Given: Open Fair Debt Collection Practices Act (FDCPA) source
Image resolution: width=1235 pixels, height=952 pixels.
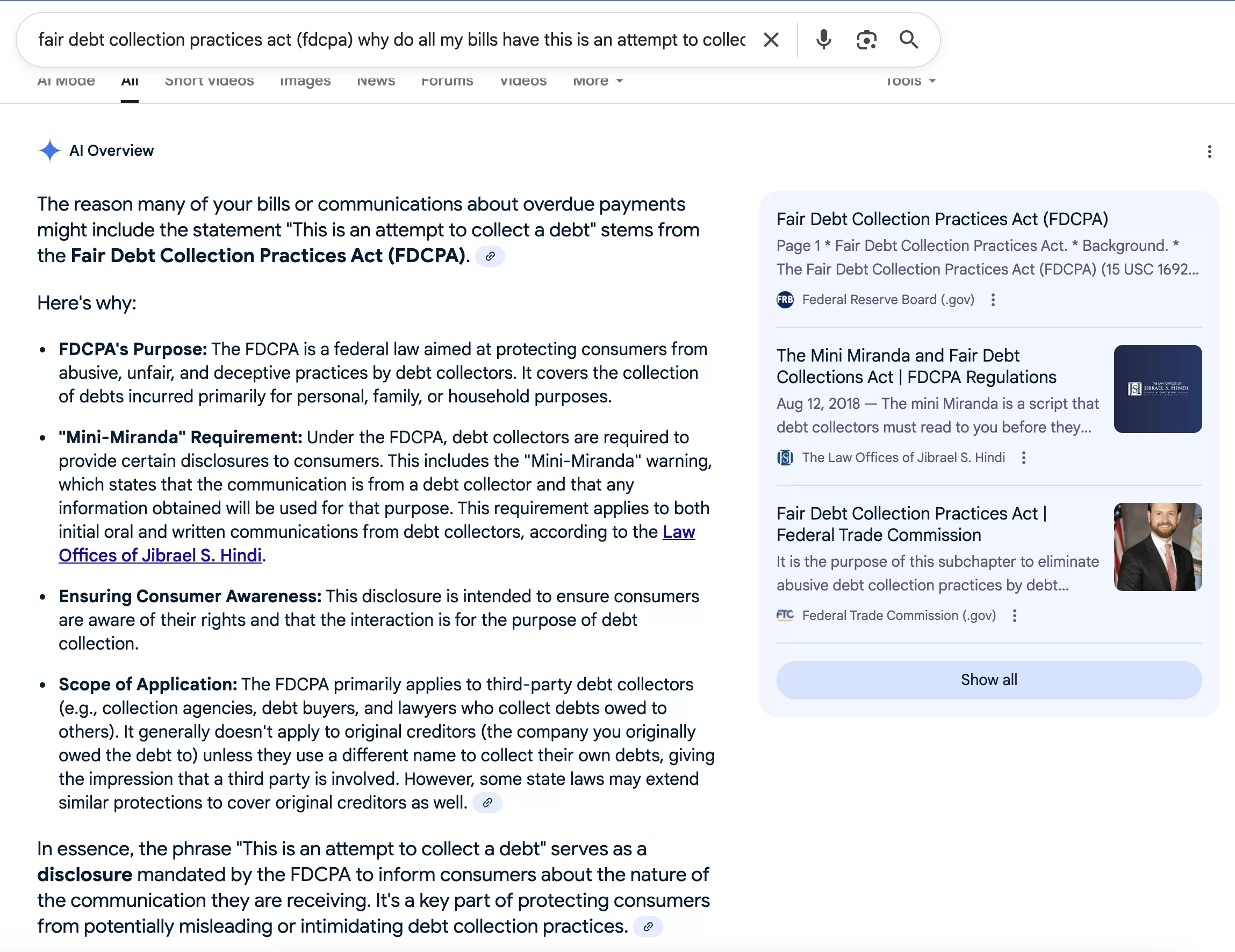Looking at the screenshot, I should click(x=942, y=219).
